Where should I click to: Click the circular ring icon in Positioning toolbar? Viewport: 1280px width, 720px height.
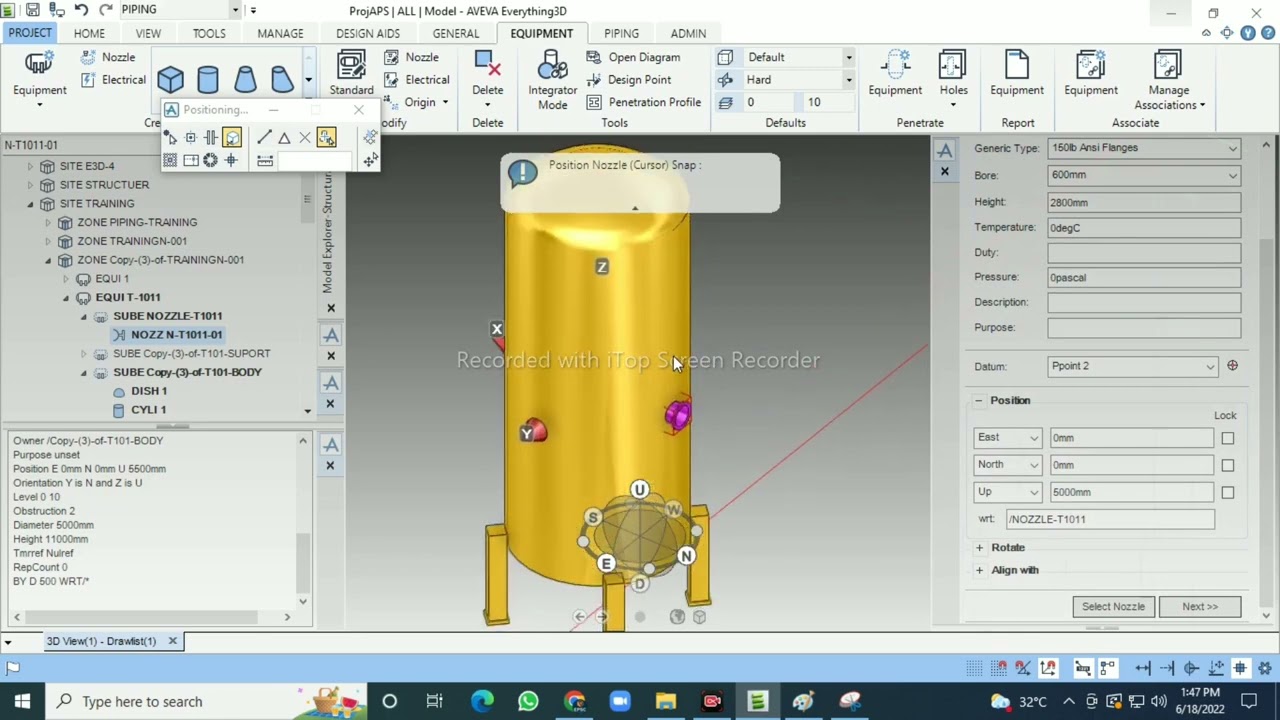tap(210, 160)
